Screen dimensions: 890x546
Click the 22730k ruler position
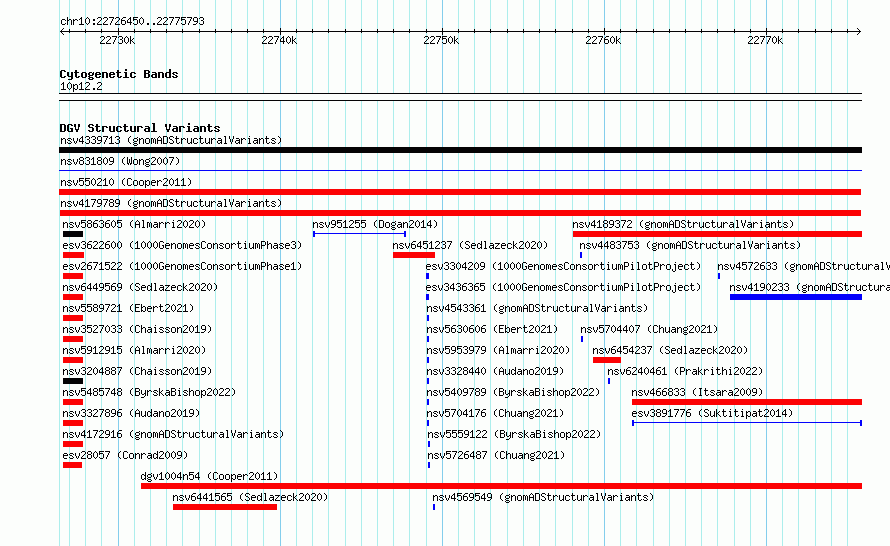tap(117, 40)
